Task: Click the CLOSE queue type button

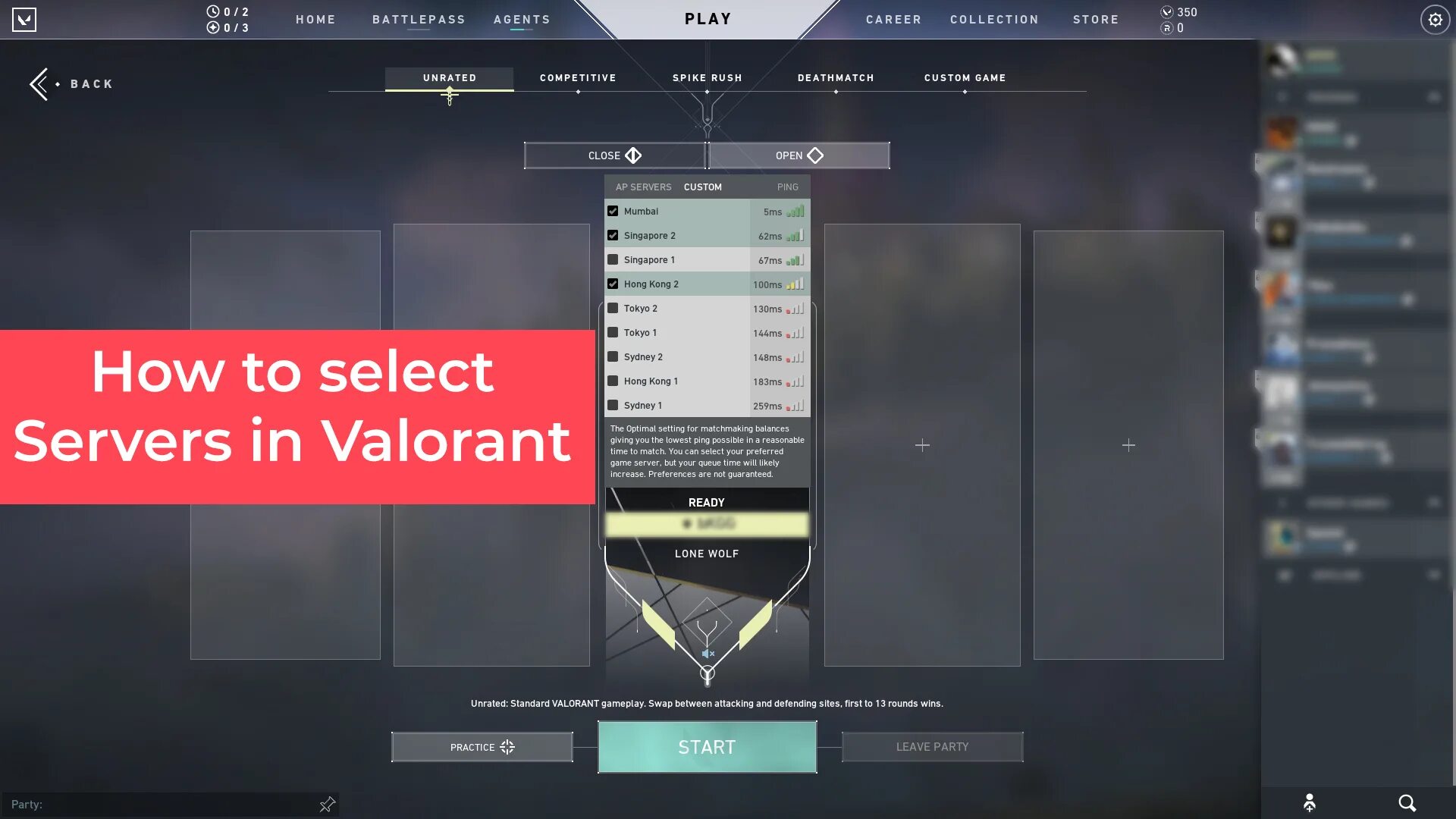Action: [x=614, y=155]
